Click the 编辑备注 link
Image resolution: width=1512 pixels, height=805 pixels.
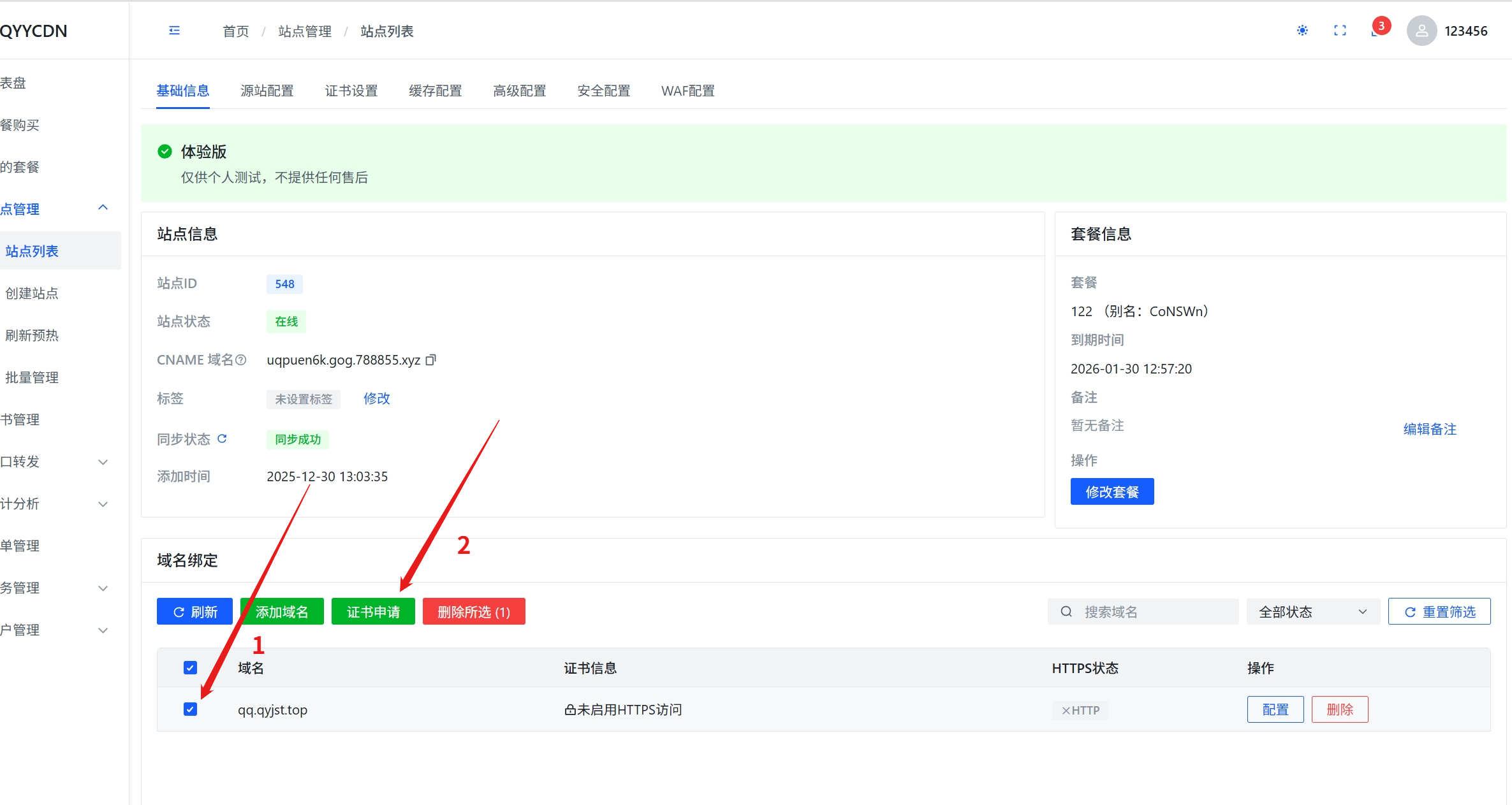[x=1430, y=429]
